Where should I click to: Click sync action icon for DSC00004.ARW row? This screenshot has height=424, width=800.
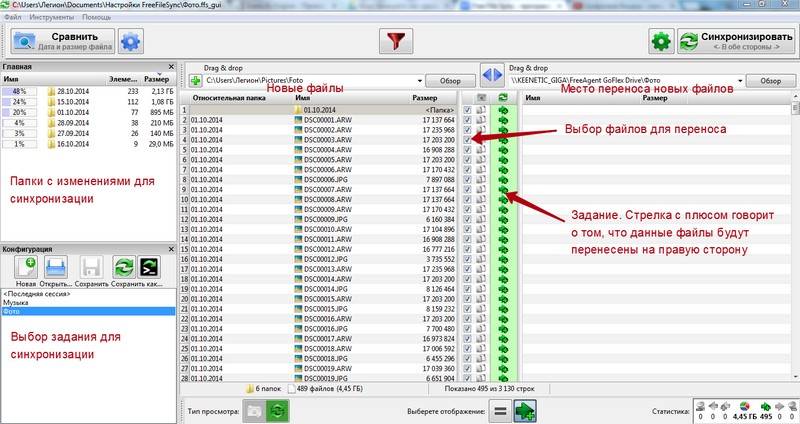click(503, 150)
